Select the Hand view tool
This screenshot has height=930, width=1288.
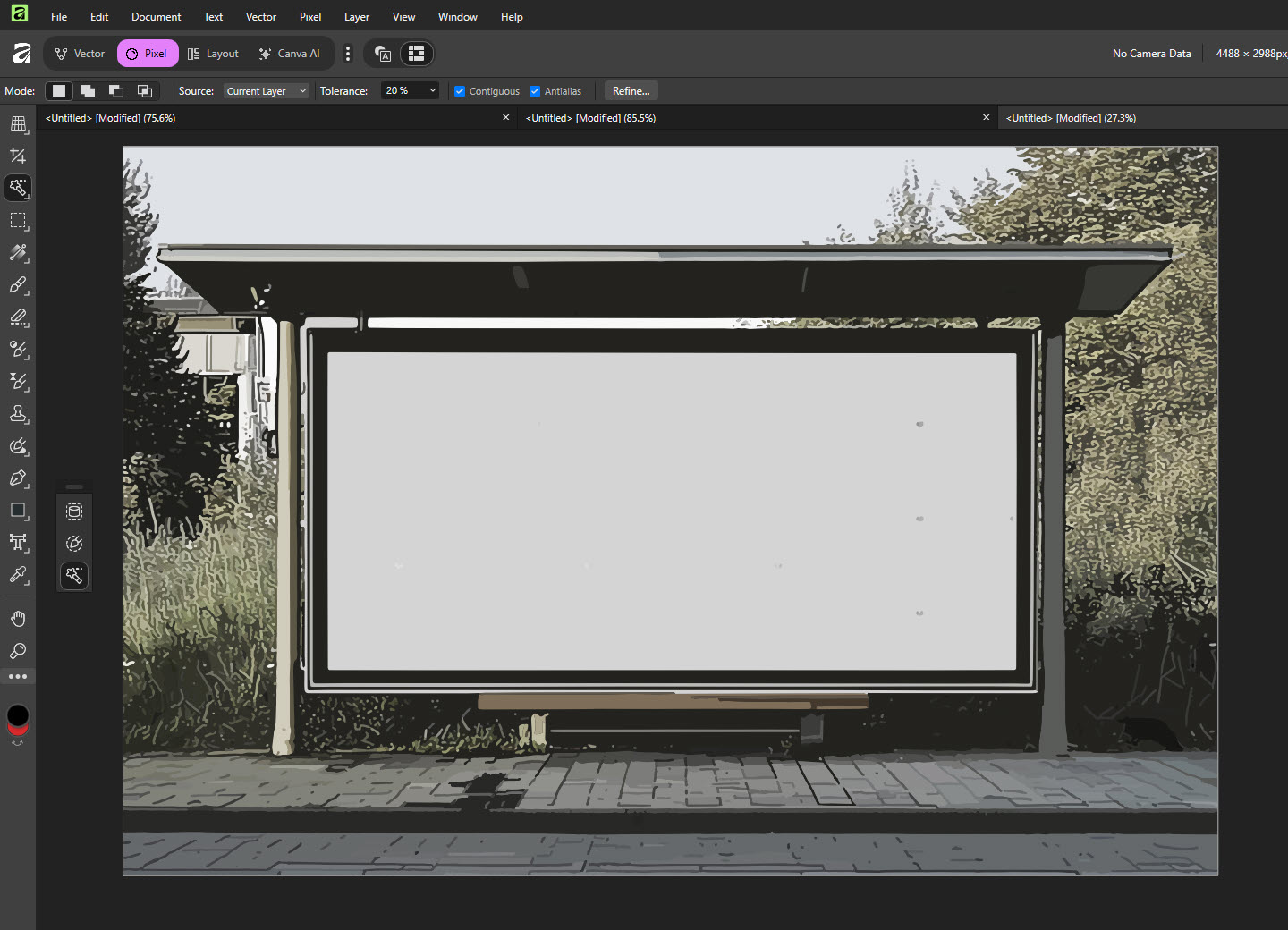(18, 619)
